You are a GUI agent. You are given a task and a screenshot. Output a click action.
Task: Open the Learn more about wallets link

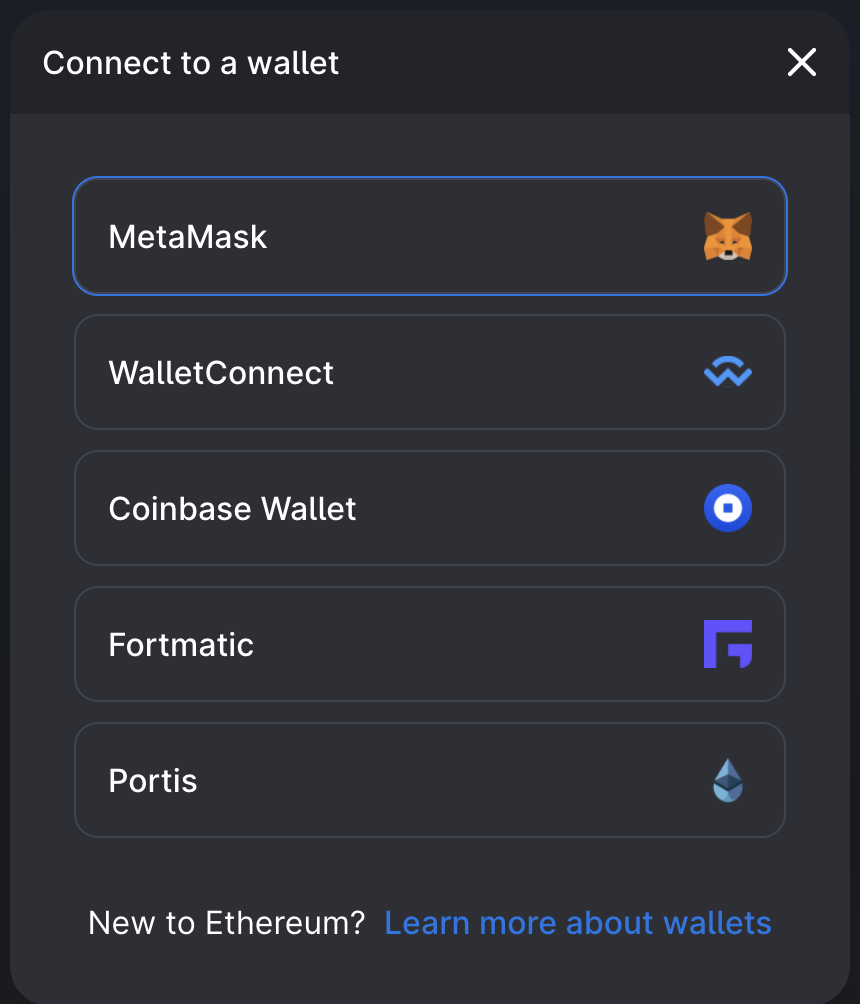pos(578,923)
